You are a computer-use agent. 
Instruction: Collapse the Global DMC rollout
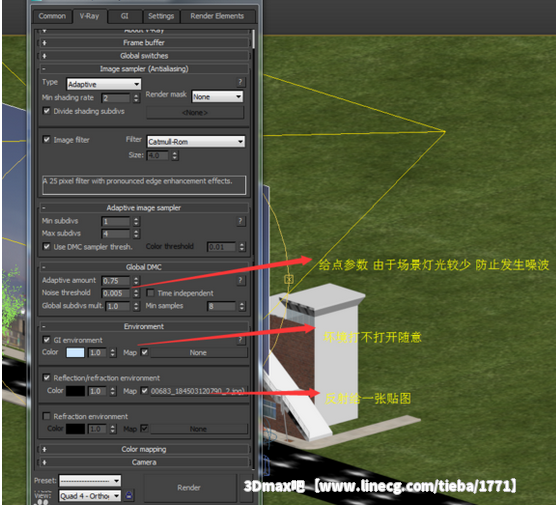[144, 267]
